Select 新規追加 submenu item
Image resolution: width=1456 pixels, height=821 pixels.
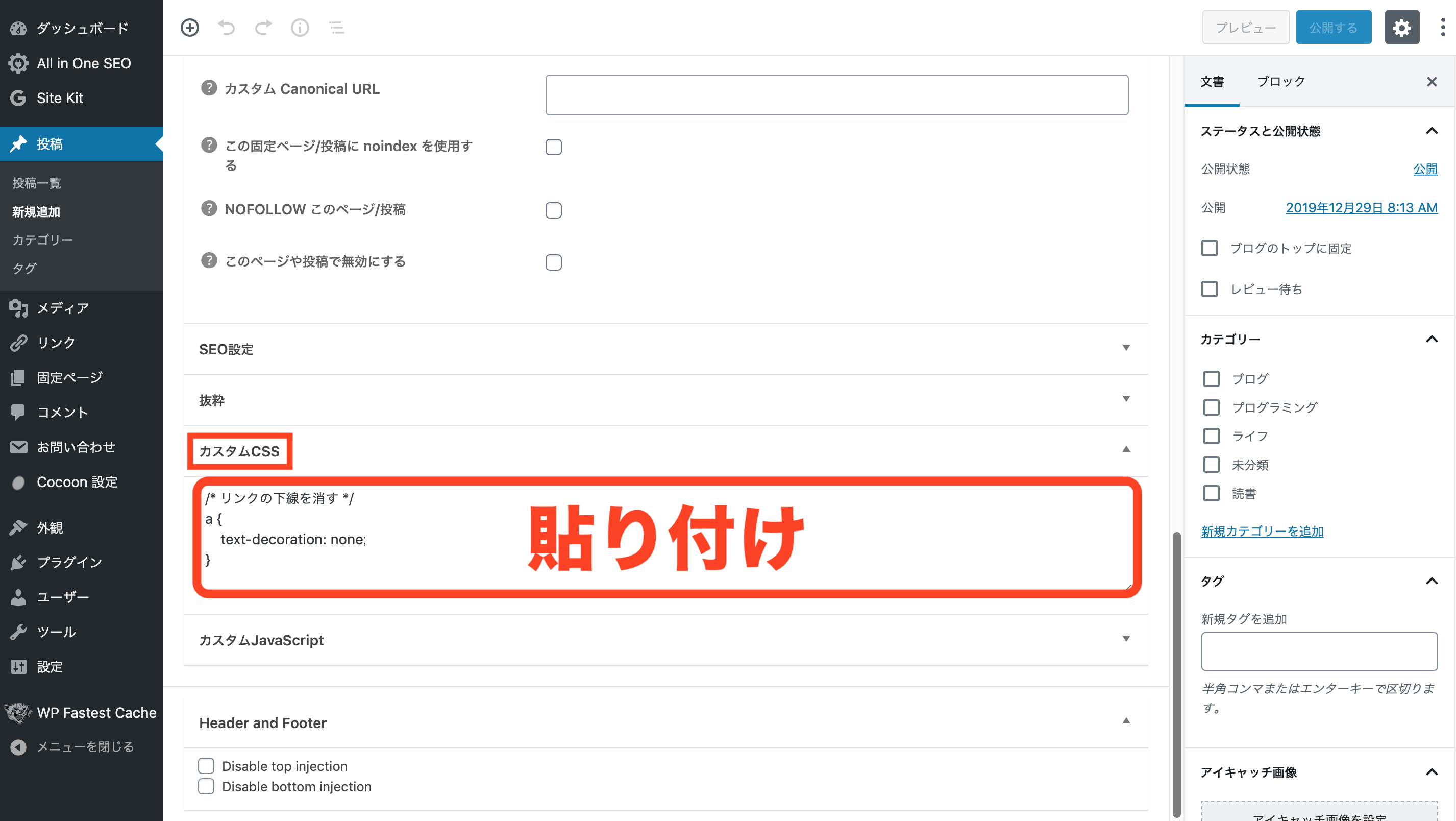click(36, 212)
